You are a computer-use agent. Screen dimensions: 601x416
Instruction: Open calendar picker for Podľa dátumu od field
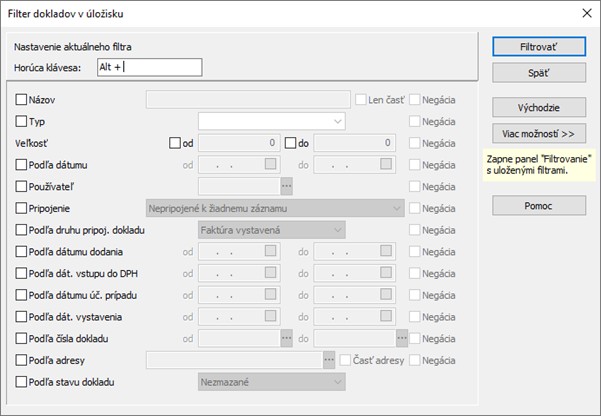tap(271, 164)
